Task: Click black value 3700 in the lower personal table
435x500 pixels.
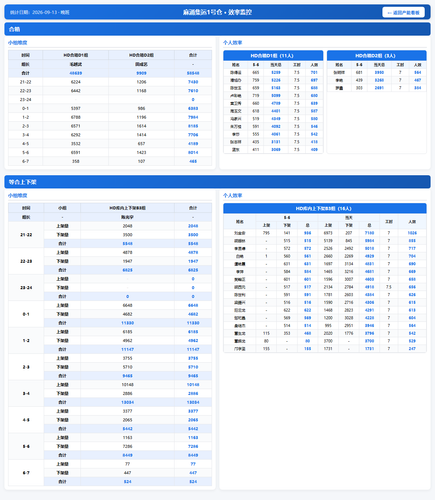Action: click(x=328, y=341)
